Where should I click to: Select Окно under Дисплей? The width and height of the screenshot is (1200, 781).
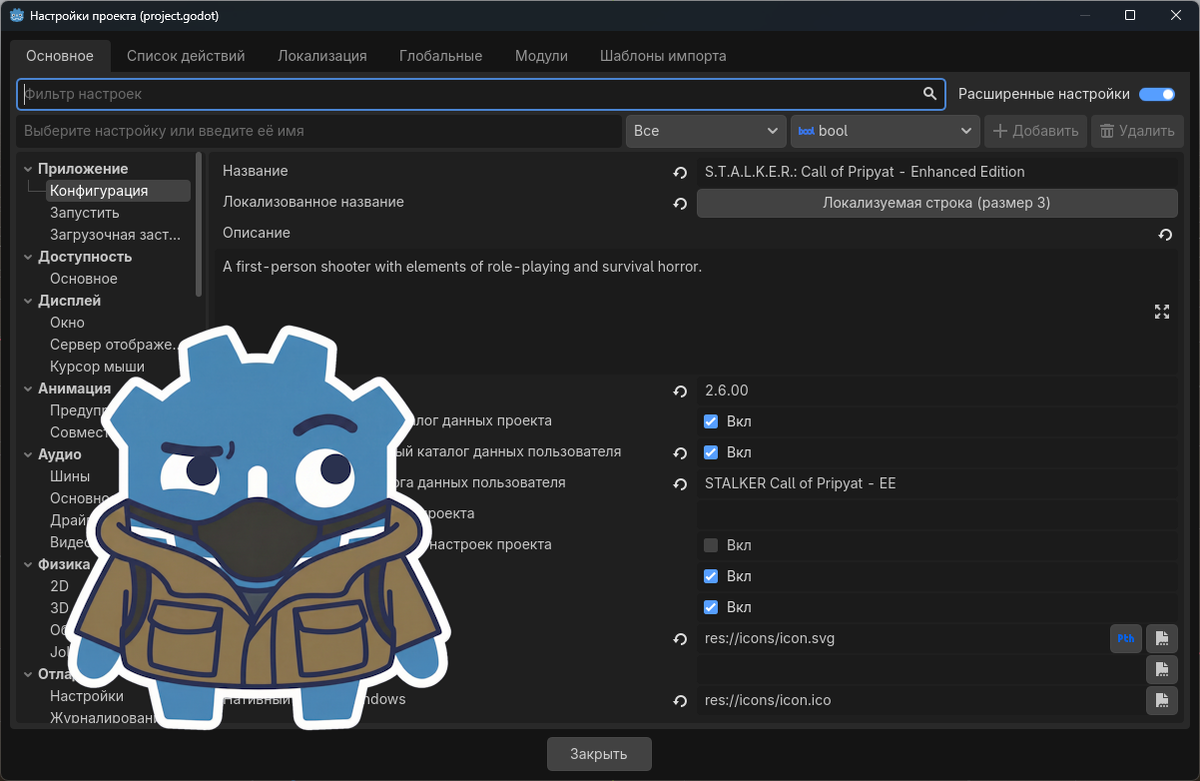coord(67,323)
